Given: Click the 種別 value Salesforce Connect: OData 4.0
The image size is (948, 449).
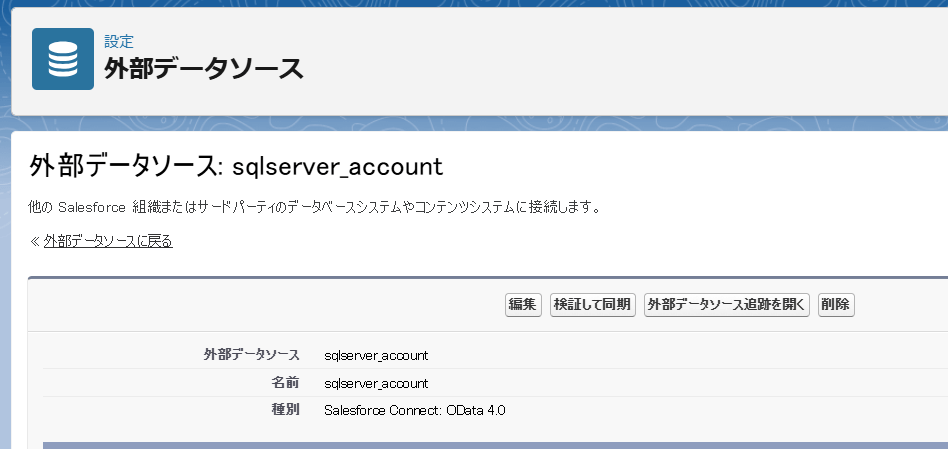Looking at the screenshot, I should click(x=415, y=410).
